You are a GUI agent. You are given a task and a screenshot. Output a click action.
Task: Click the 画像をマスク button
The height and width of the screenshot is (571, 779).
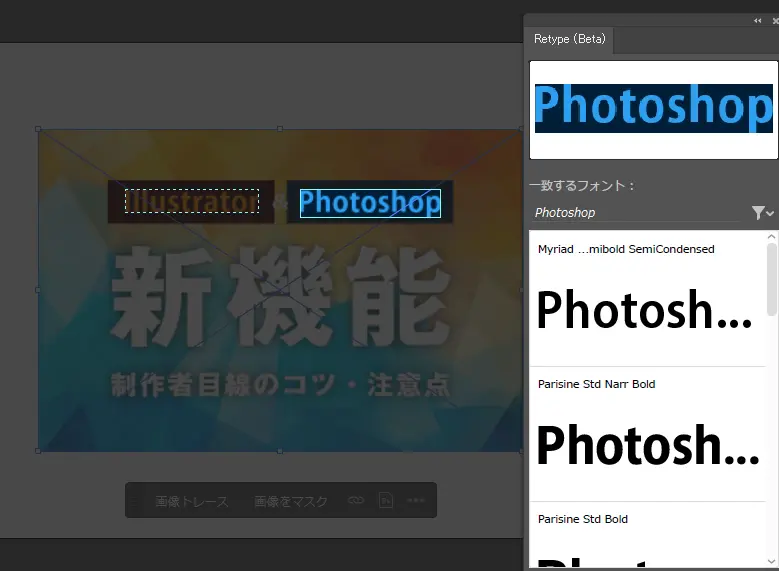point(291,501)
